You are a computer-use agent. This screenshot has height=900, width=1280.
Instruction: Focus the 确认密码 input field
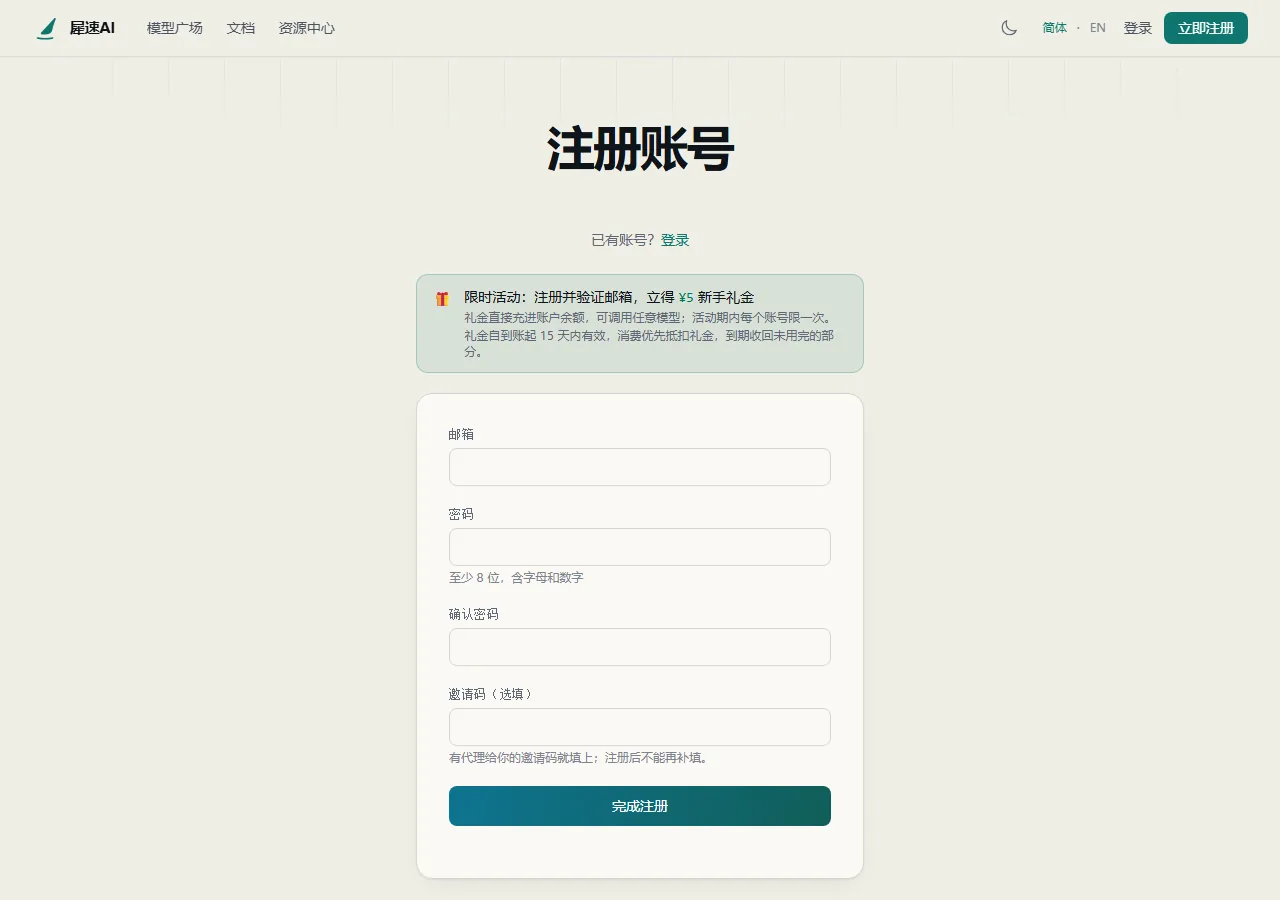[640, 647]
